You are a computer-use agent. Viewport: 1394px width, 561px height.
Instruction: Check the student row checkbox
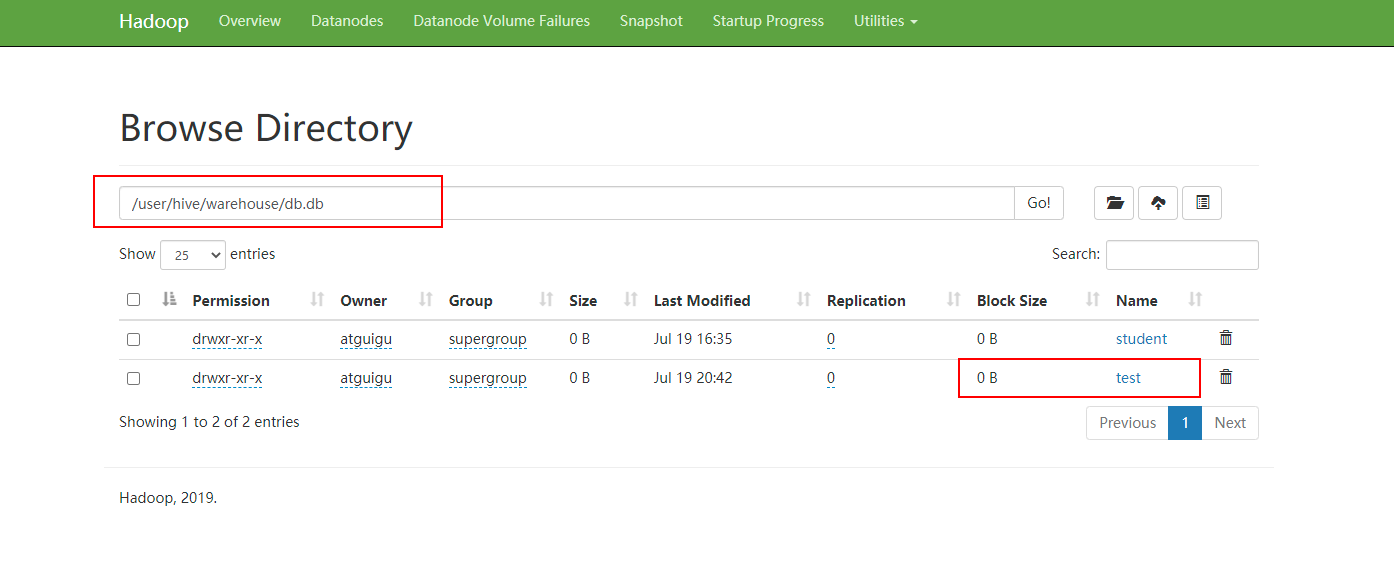[134, 339]
